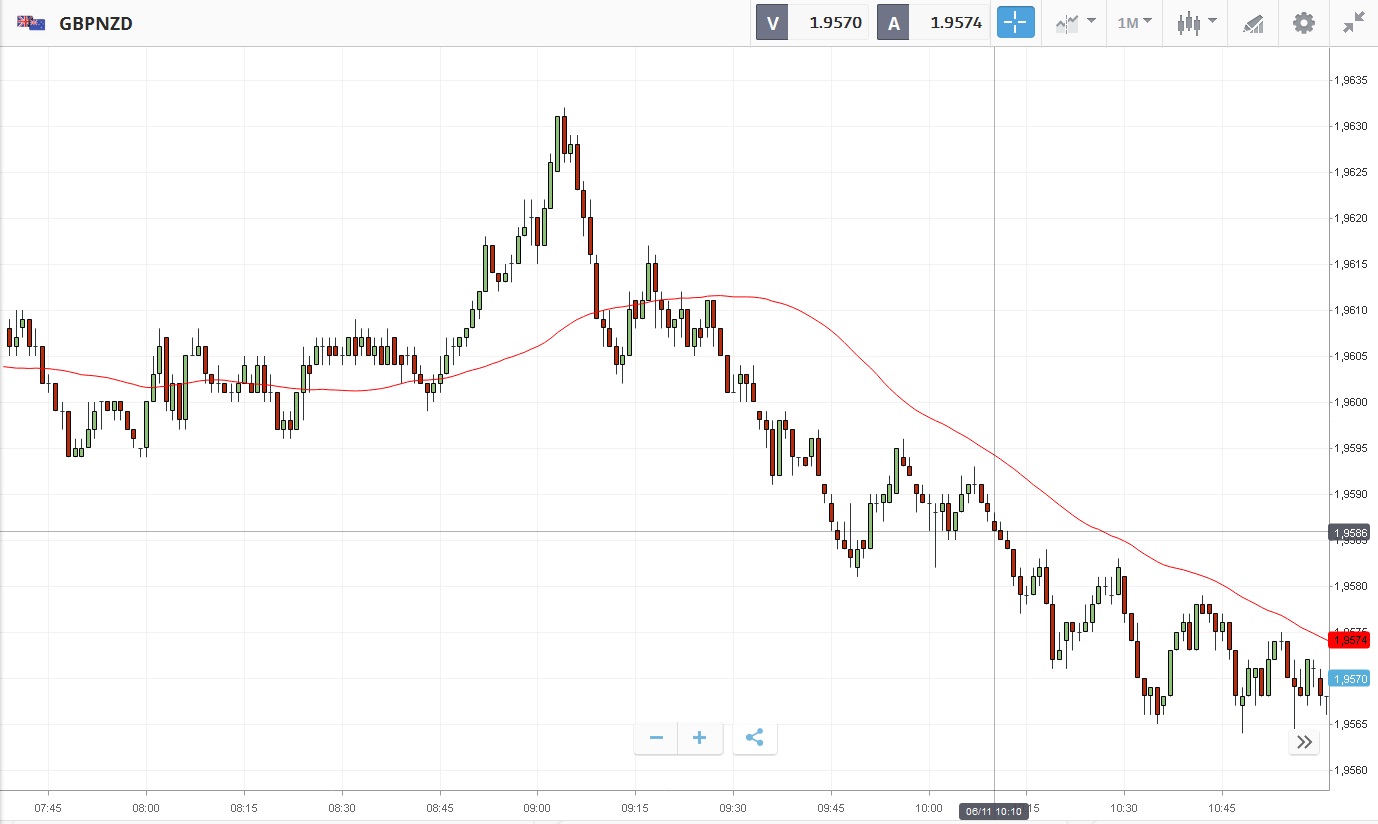Open the drawing tools icon
This screenshot has height=824, width=1378.
click(x=1253, y=22)
